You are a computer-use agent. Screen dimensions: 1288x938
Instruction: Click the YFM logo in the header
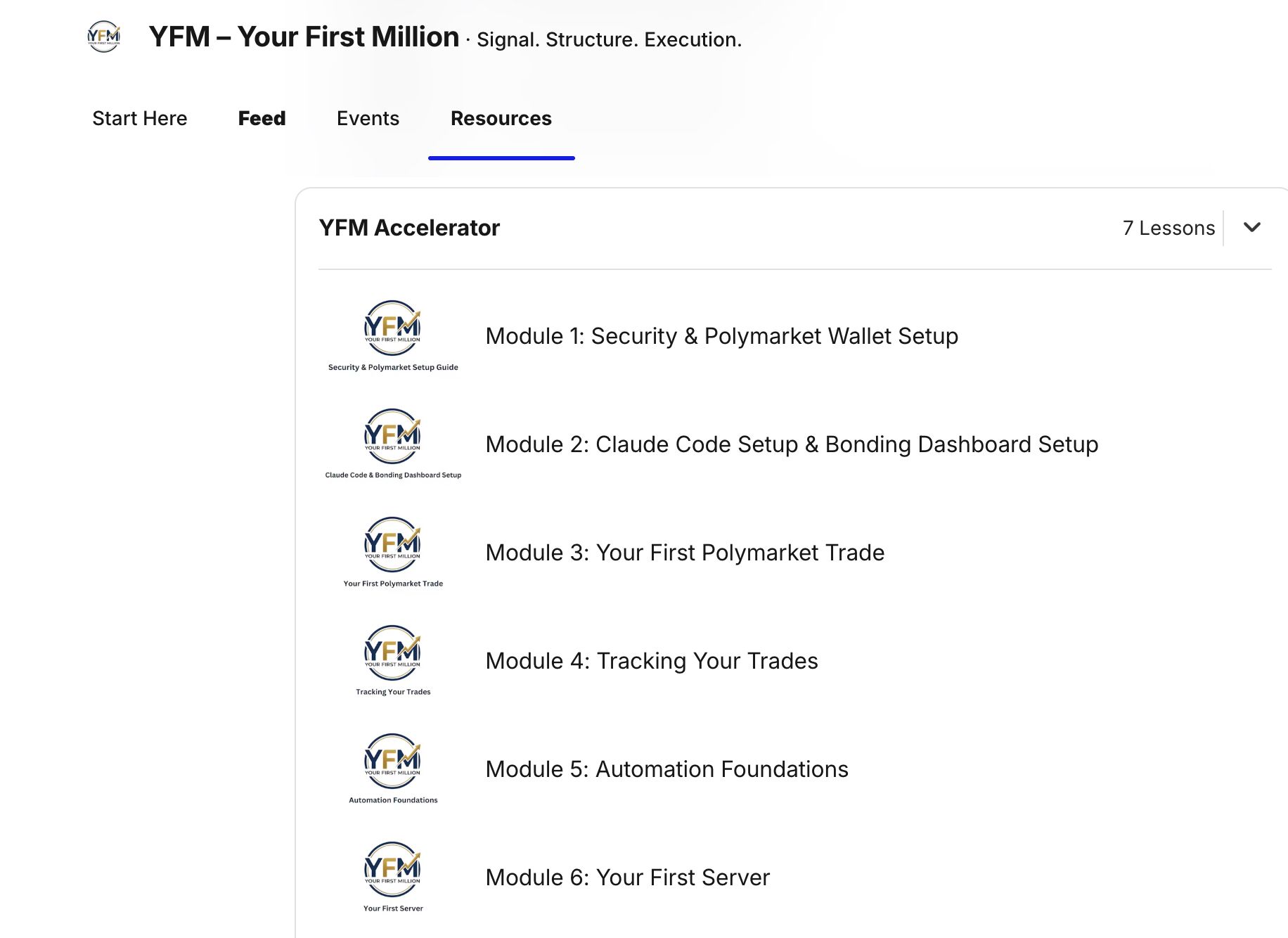[103, 36]
